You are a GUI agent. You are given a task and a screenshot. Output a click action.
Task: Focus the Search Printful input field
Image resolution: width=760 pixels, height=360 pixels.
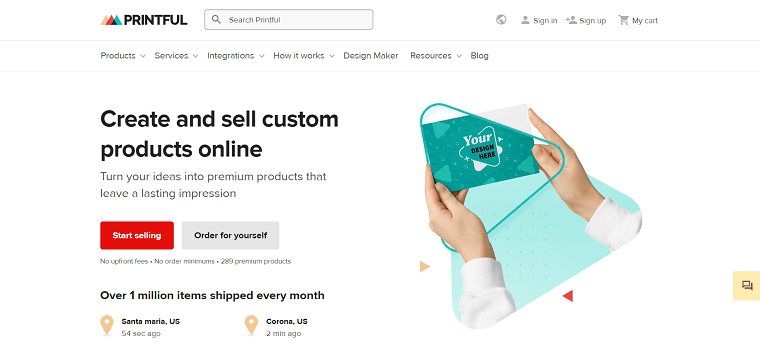[x=289, y=19]
